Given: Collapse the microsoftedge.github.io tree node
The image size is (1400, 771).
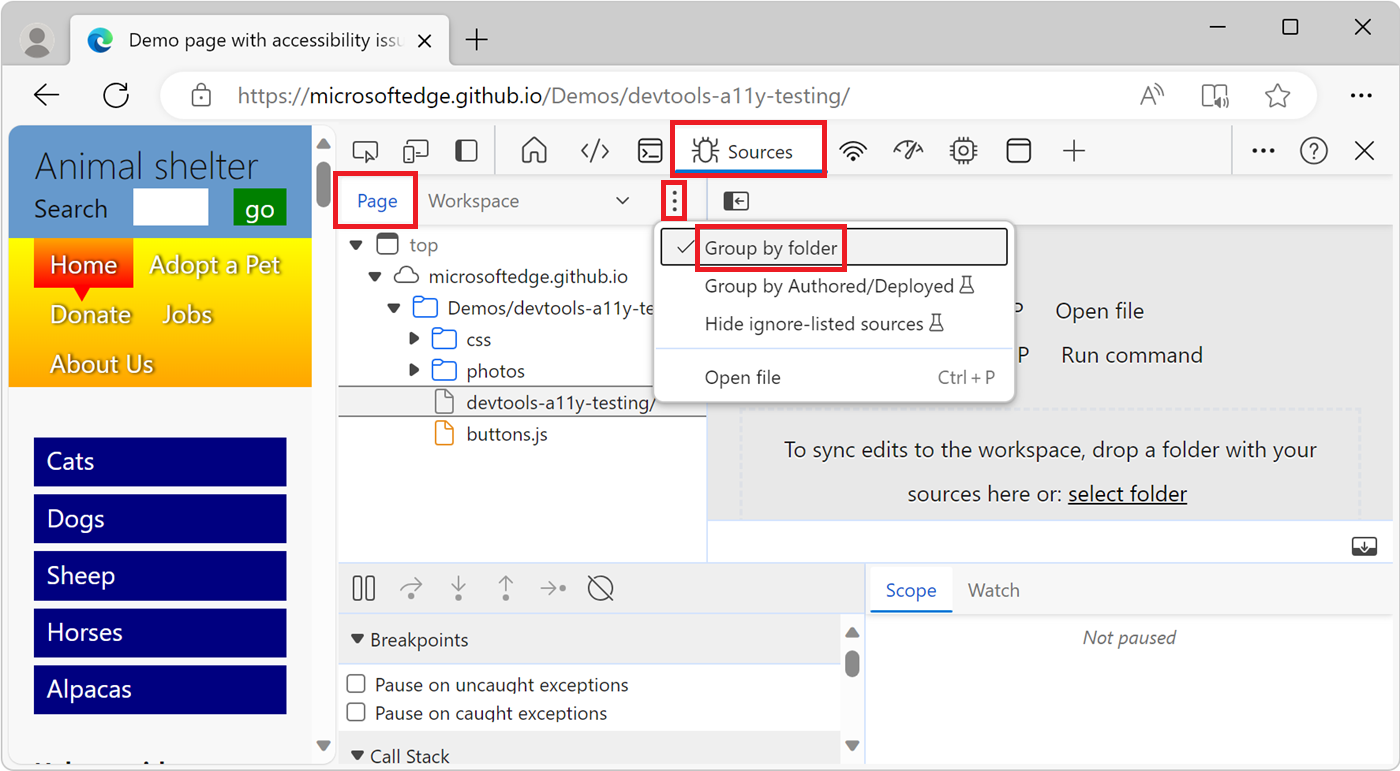Looking at the screenshot, I should (x=375, y=275).
